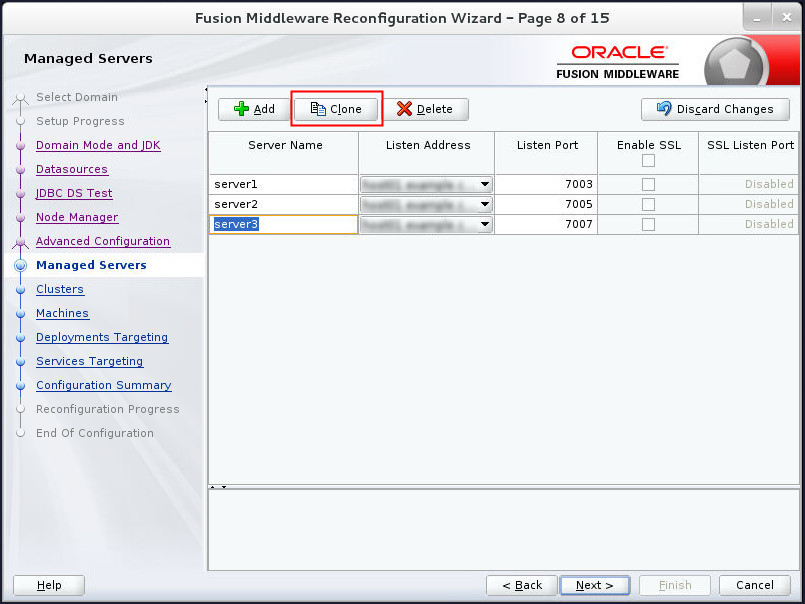Minimize the Reconfiguration Wizard window

(758, 17)
